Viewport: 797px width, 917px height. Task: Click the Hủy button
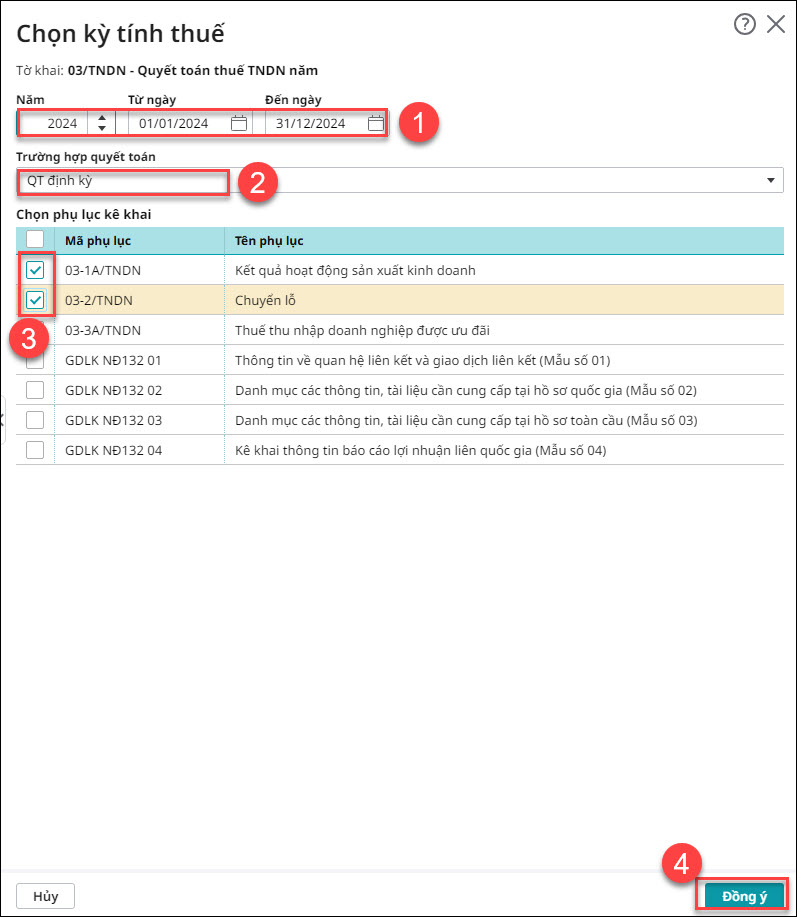(x=46, y=896)
